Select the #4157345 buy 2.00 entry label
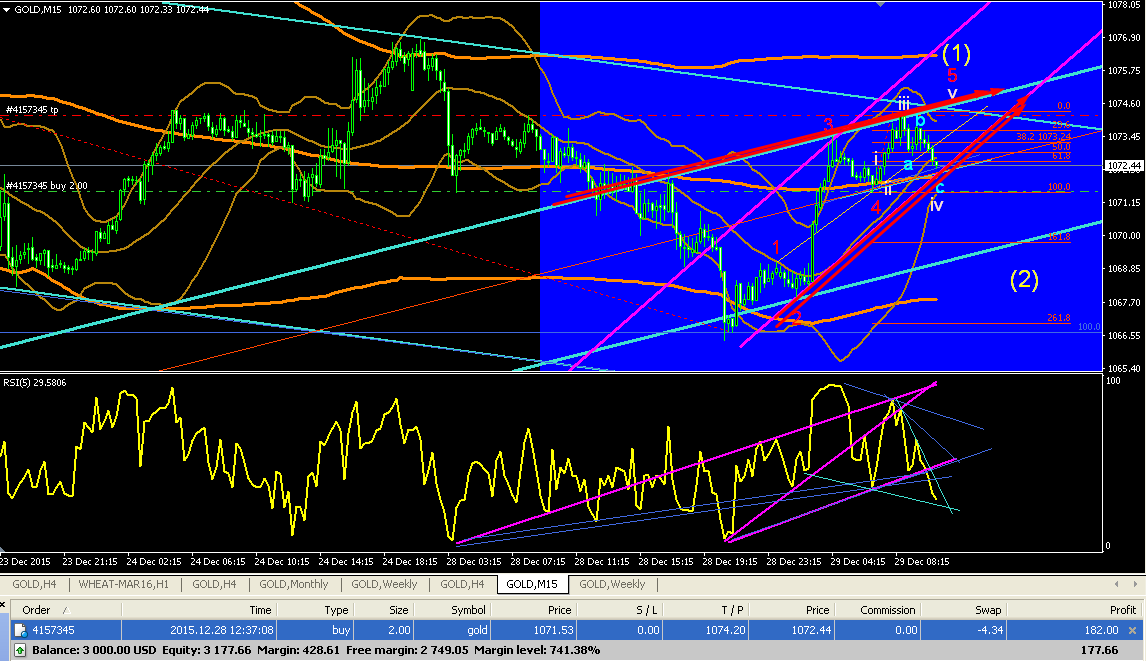The height and width of the screenshot is (661, 1146). 47,186
